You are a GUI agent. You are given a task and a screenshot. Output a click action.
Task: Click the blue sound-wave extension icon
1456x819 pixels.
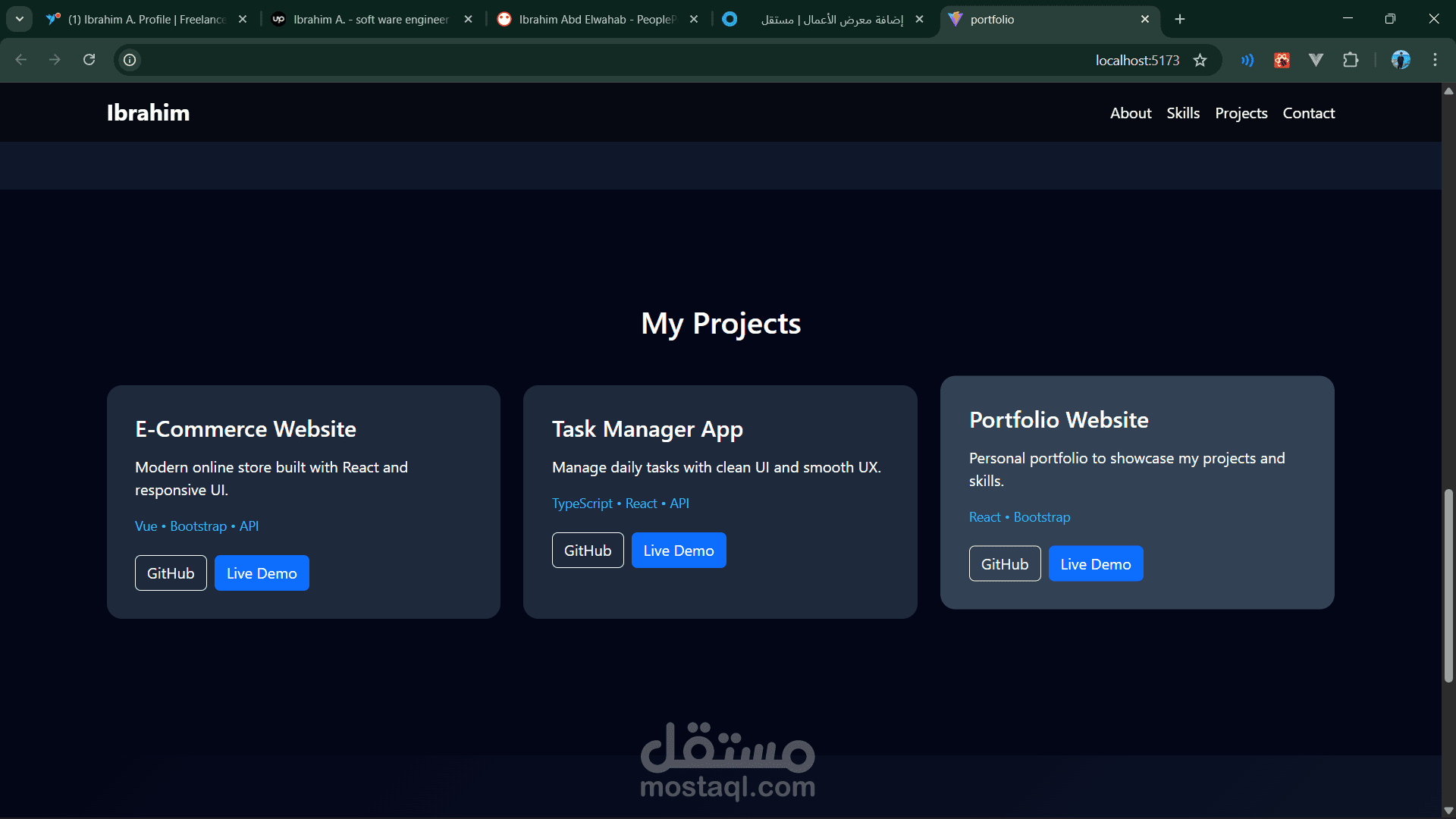pos(1247,60)
